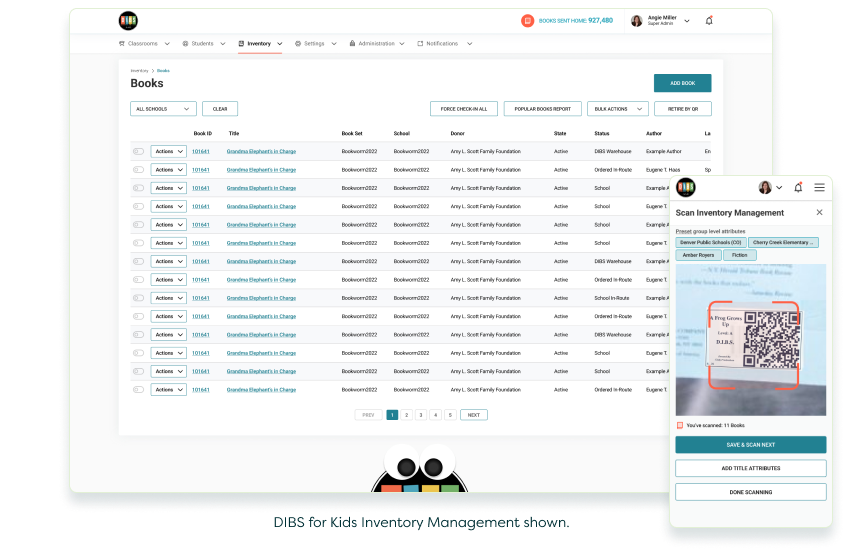Click the DIBS logo in the desktop header
This screenshot has width=843, height=549.
[128, 21]
